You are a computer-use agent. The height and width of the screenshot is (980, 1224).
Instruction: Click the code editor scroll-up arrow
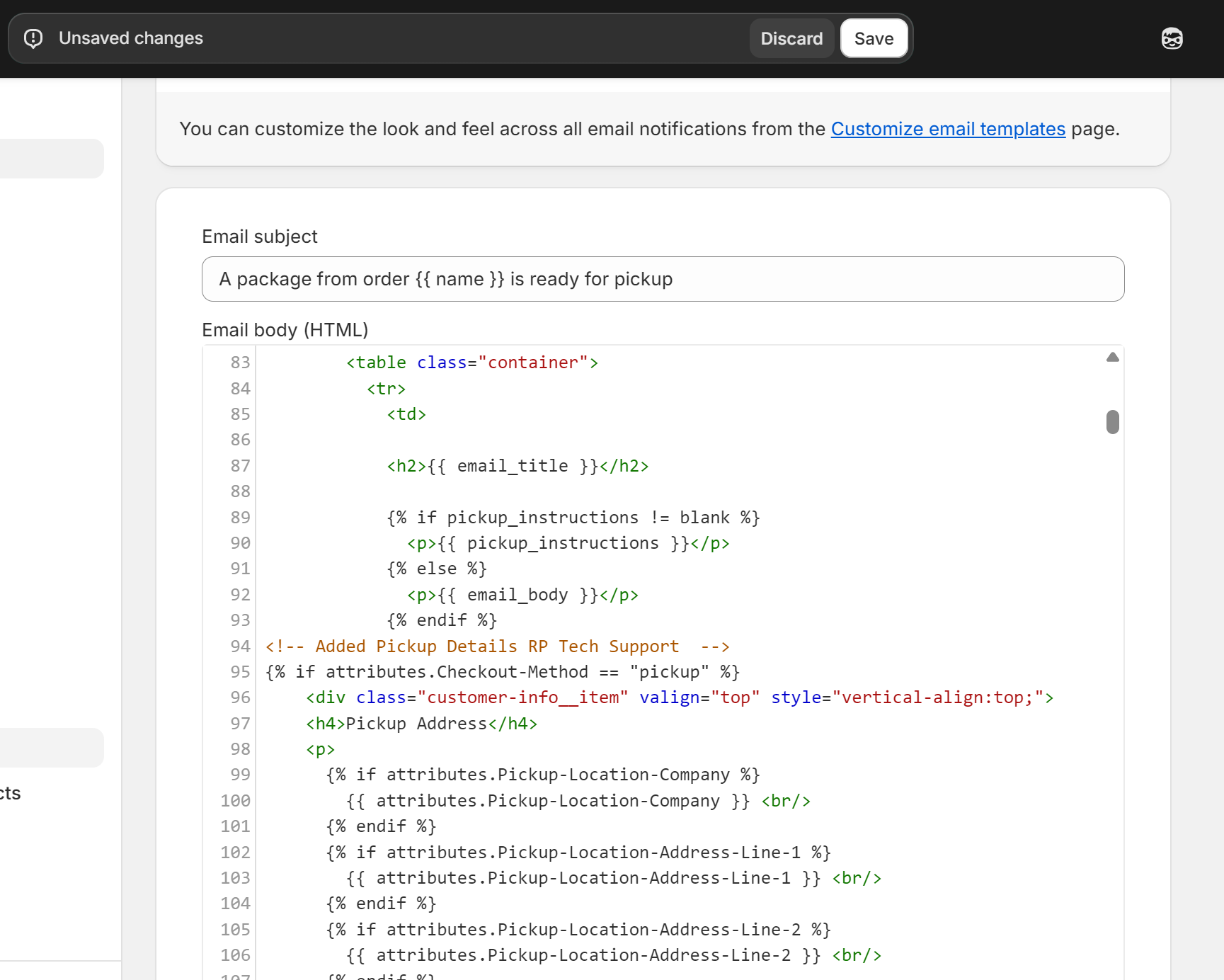(x=1112, y=358)
